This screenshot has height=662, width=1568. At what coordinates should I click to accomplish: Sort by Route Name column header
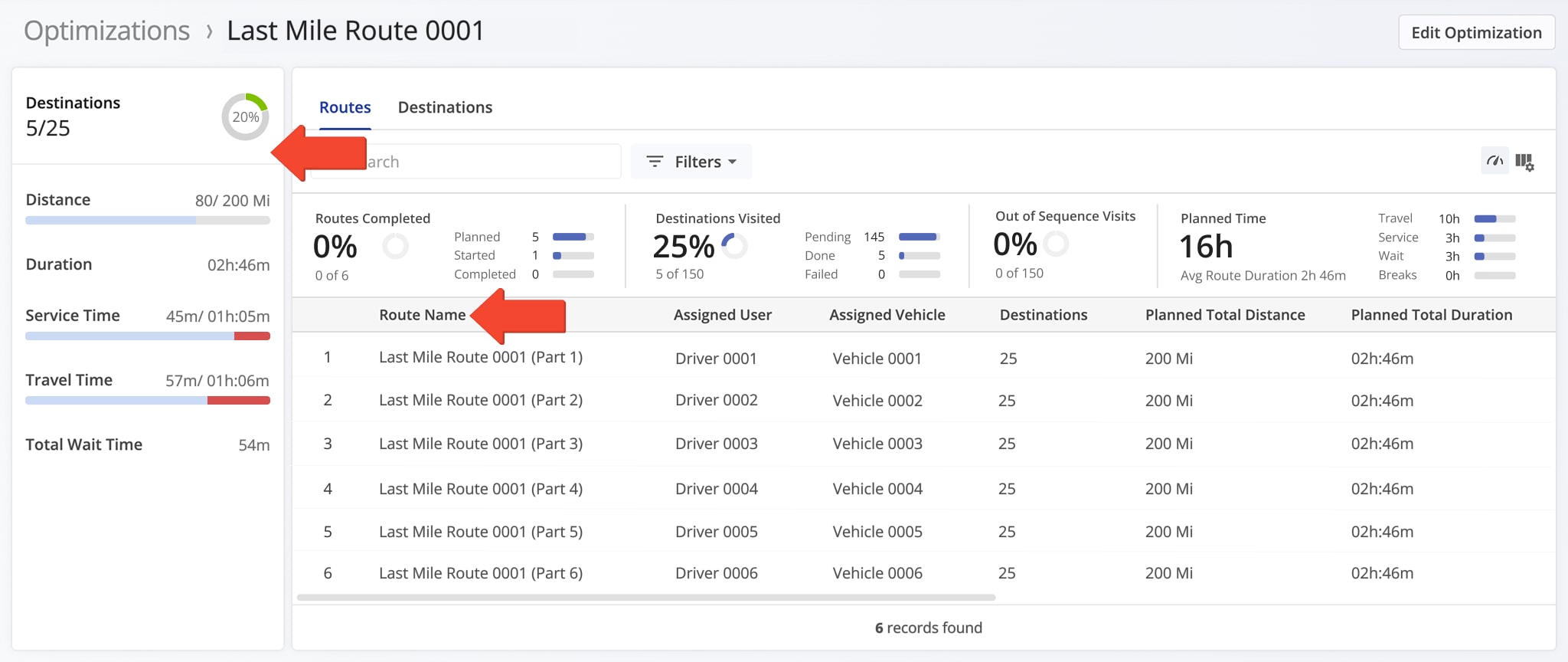point(422,315)
